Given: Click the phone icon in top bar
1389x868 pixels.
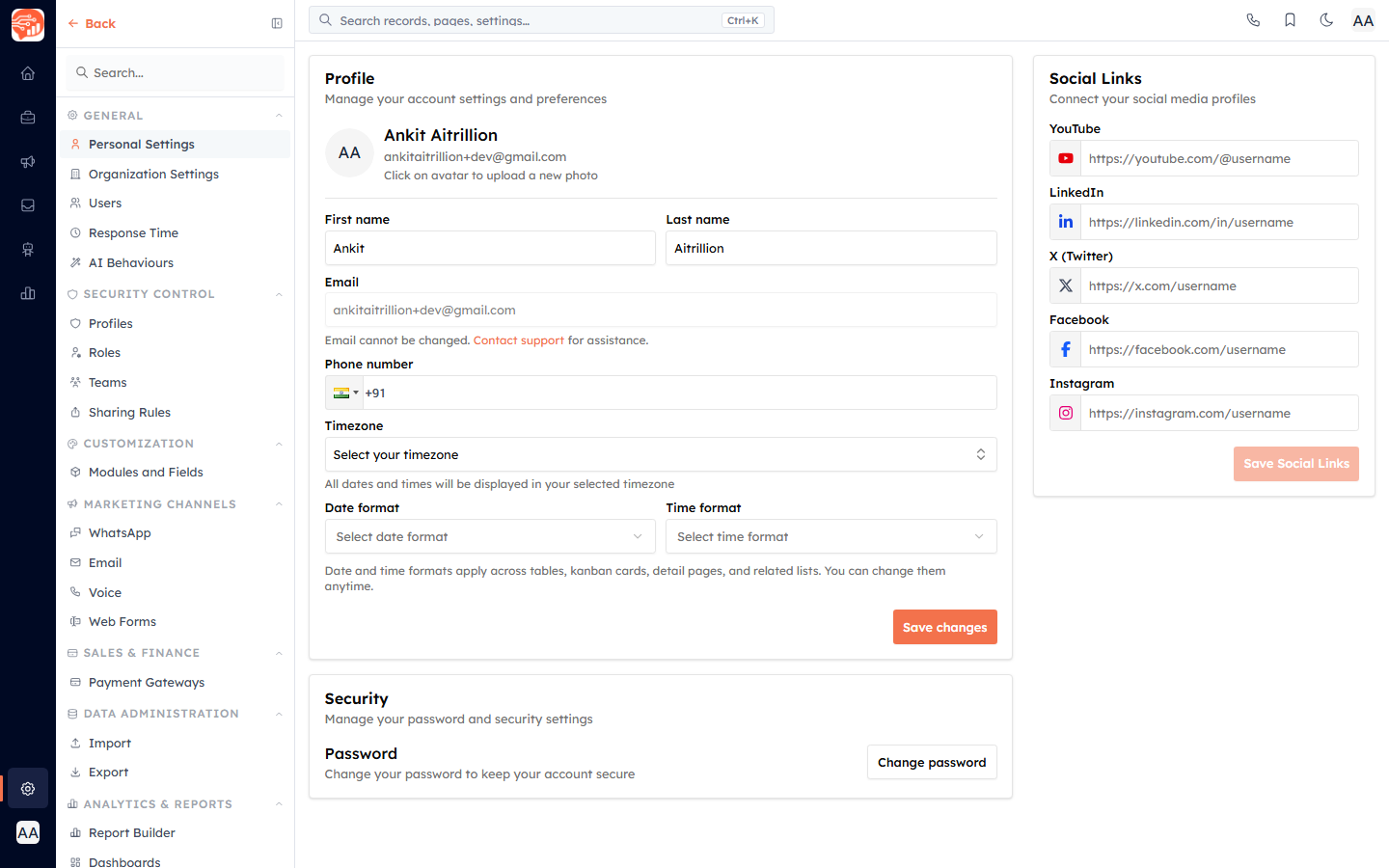Looking at the screenshot, I should (1253, 20).
